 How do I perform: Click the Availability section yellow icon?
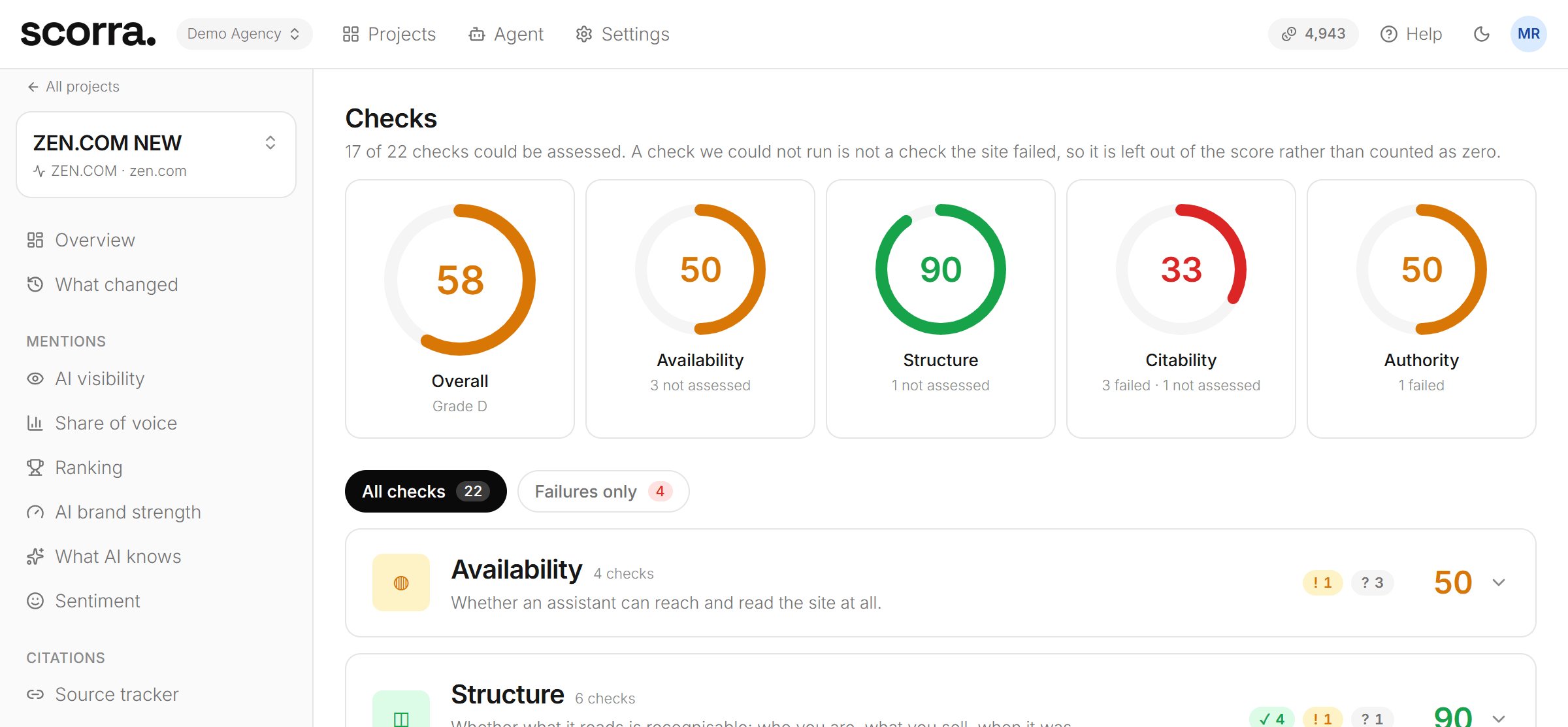tap(401, 583)
